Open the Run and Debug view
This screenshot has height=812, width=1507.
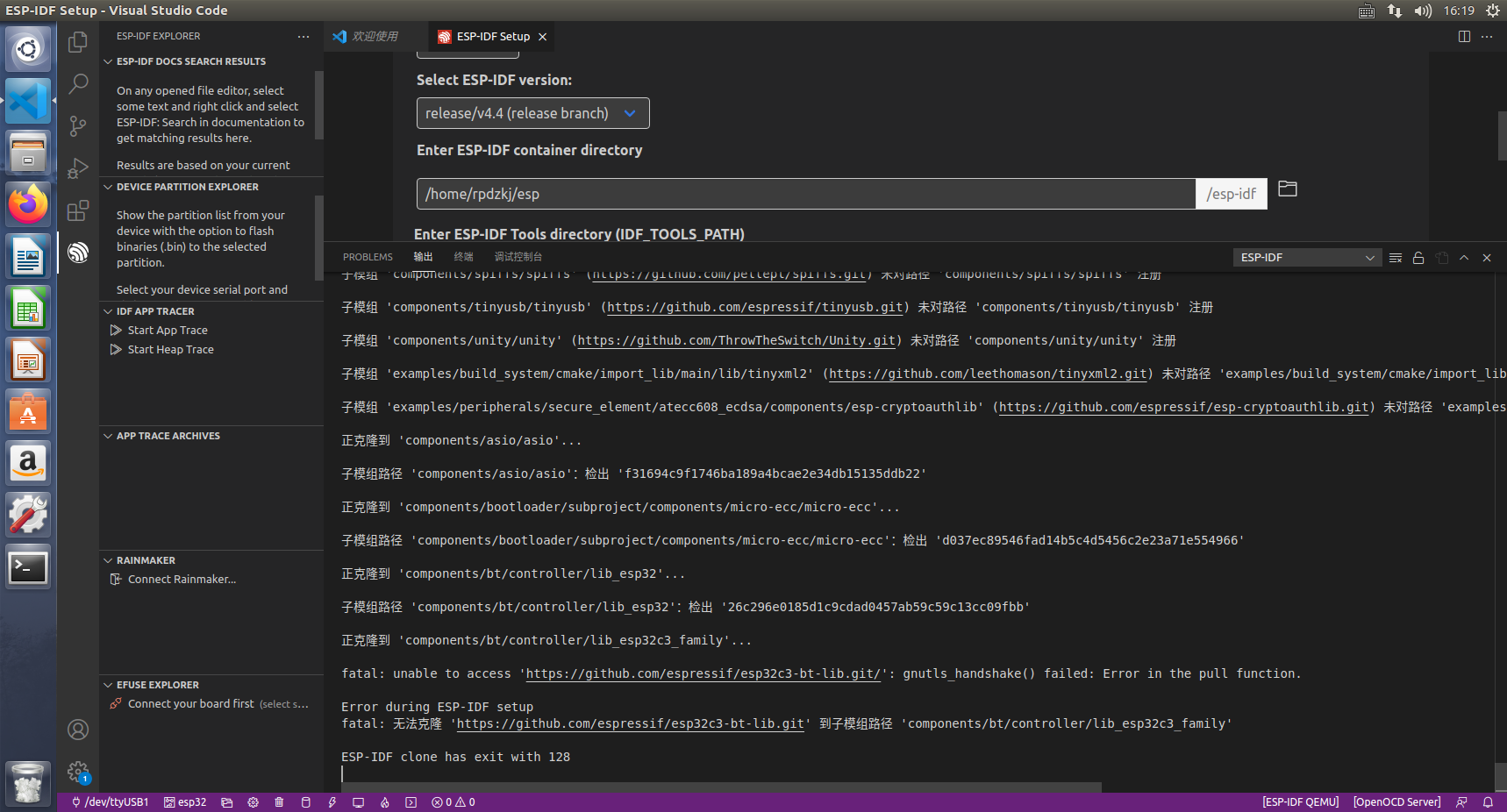tap(78, 167)
